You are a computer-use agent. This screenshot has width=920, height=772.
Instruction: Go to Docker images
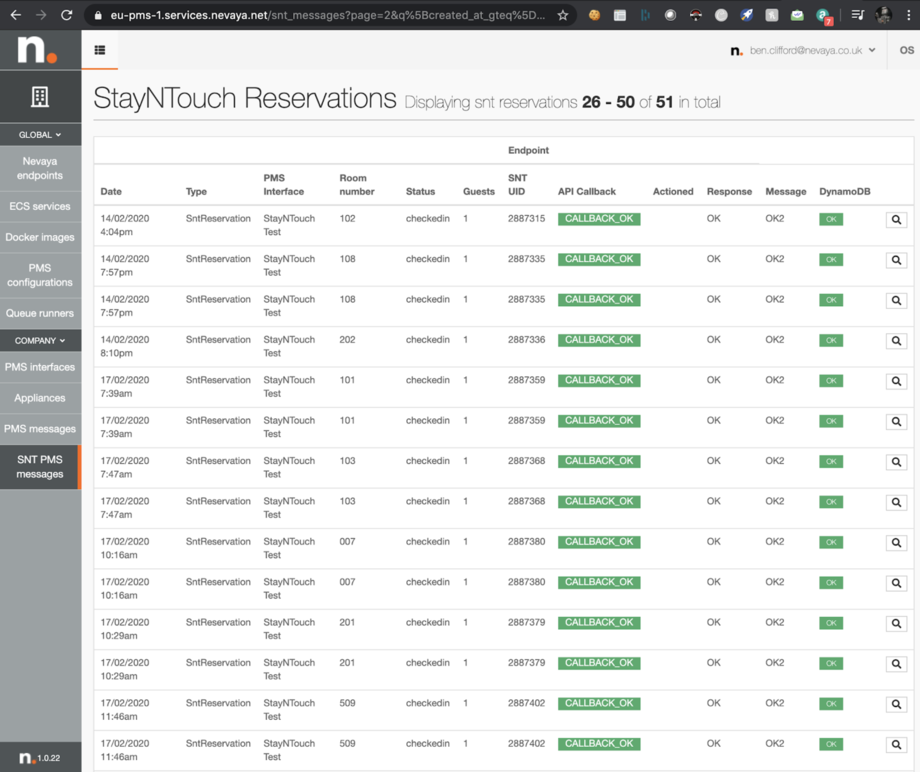click(x=40, y=237)
